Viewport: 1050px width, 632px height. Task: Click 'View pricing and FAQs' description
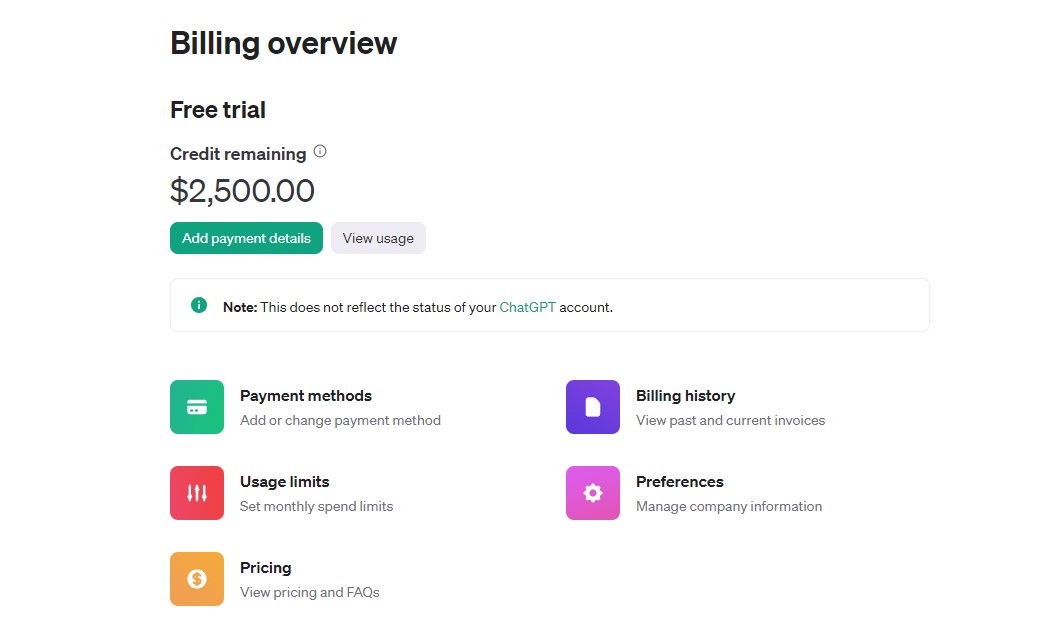pyautogui.click(x=310, y=593)
